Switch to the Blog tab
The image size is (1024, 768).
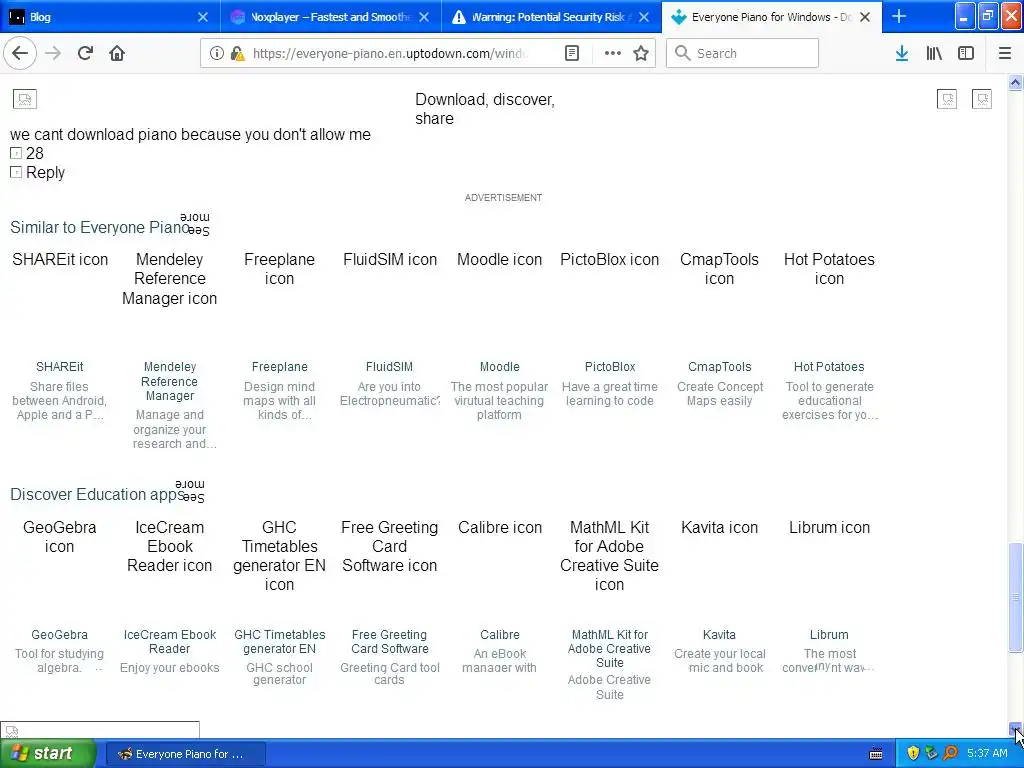pyautogui.click(x=110, y=17)
